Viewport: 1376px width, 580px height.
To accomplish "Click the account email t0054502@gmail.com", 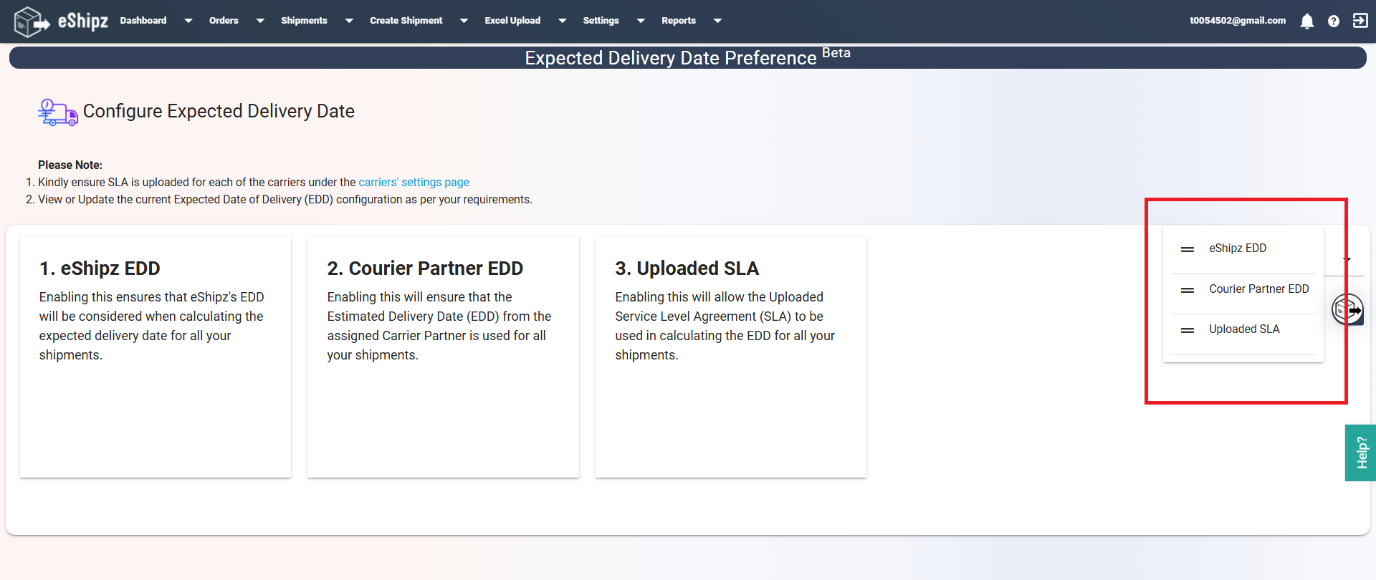I will (x=1238, y=21).
